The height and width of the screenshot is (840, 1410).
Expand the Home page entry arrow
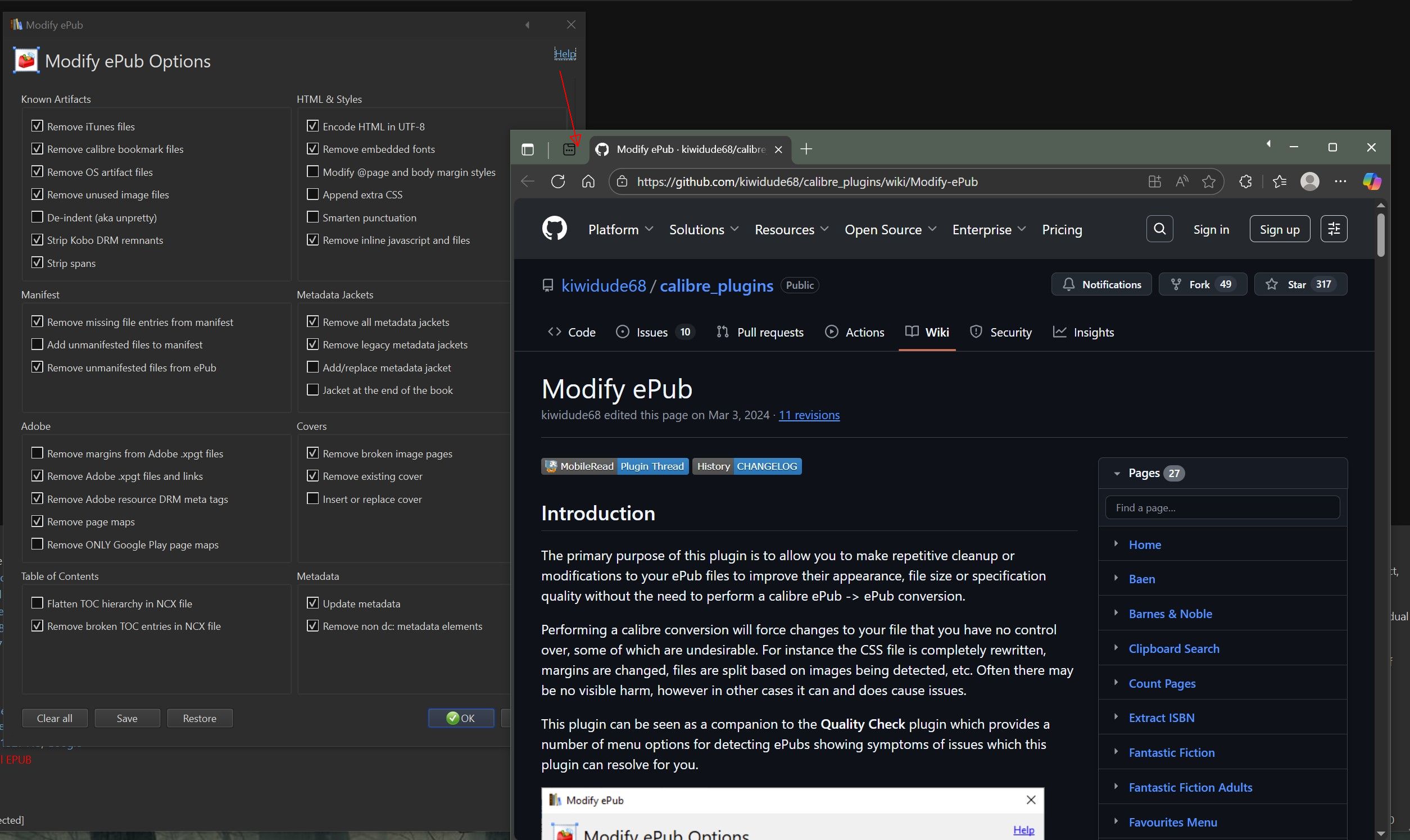click(1116, 543)
